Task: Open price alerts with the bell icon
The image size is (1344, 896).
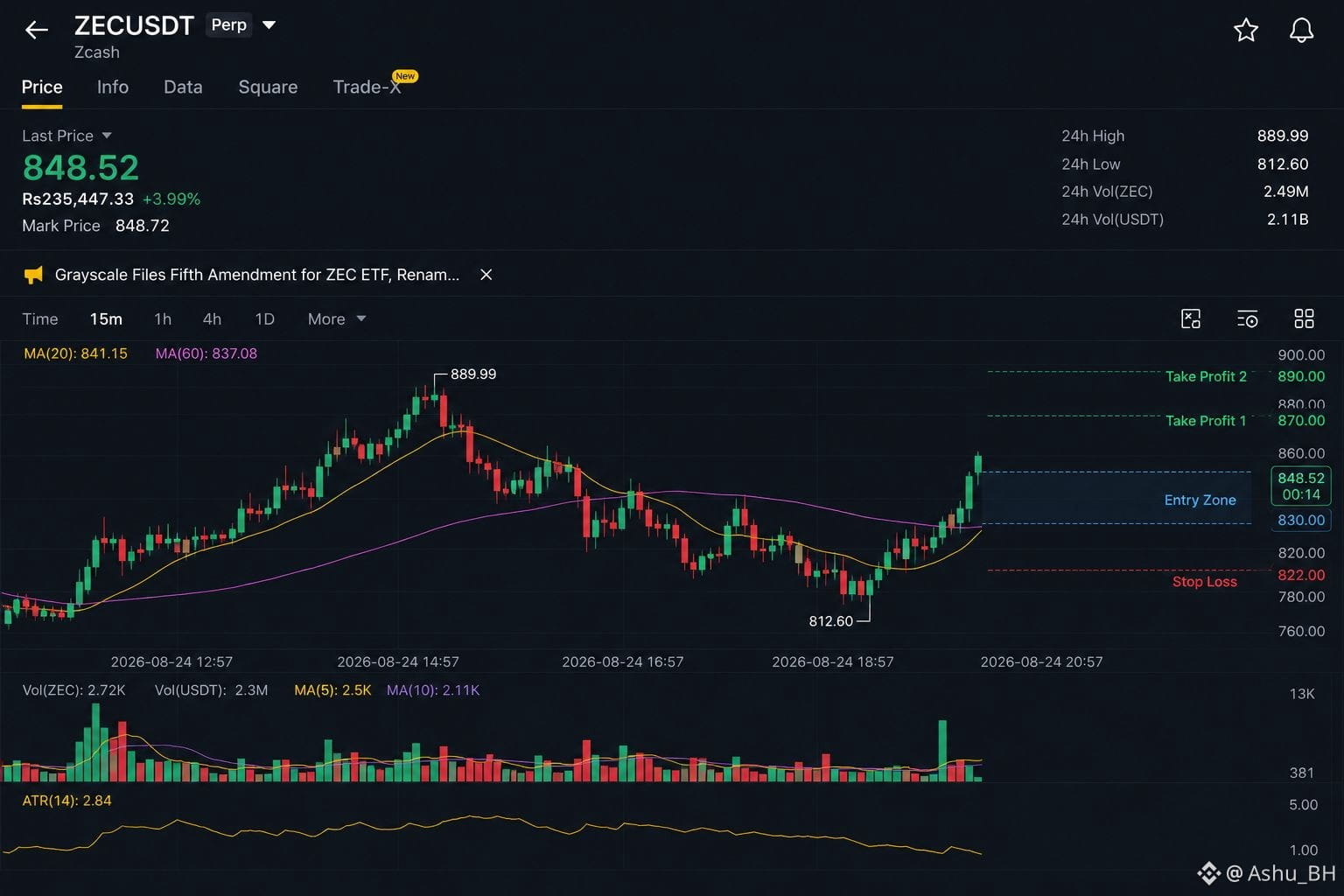Action: [1302, 31]
